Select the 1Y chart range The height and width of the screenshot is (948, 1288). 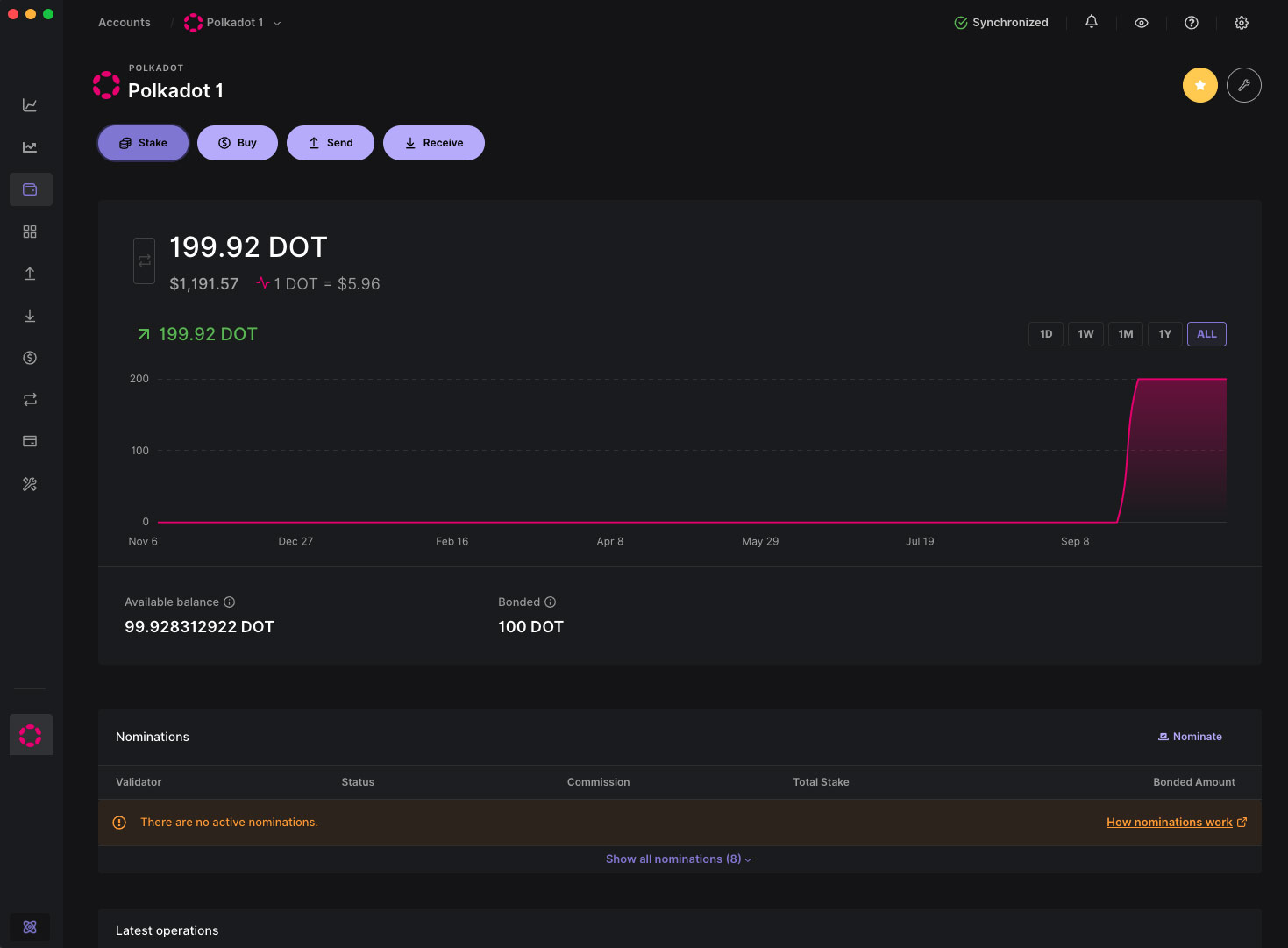click(x=1165, y=334)
